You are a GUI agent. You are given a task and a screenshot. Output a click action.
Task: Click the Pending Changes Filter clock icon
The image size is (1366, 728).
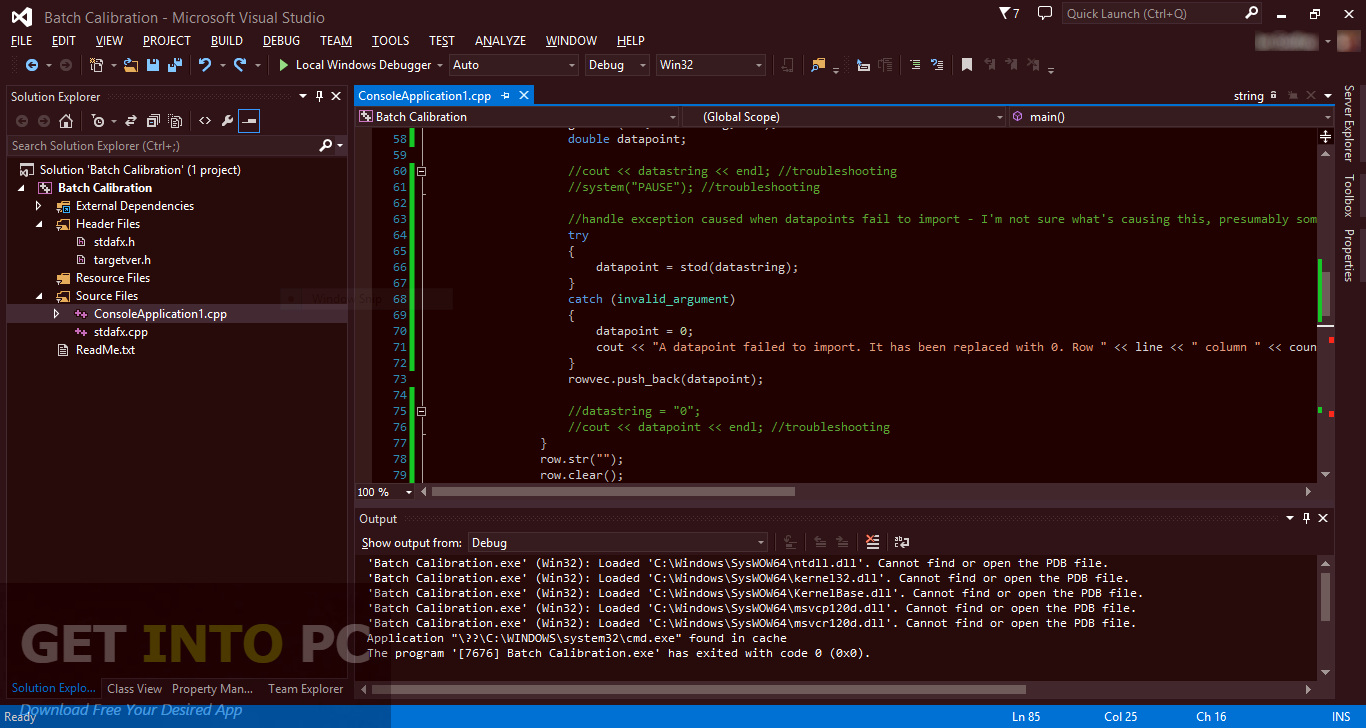98,121
